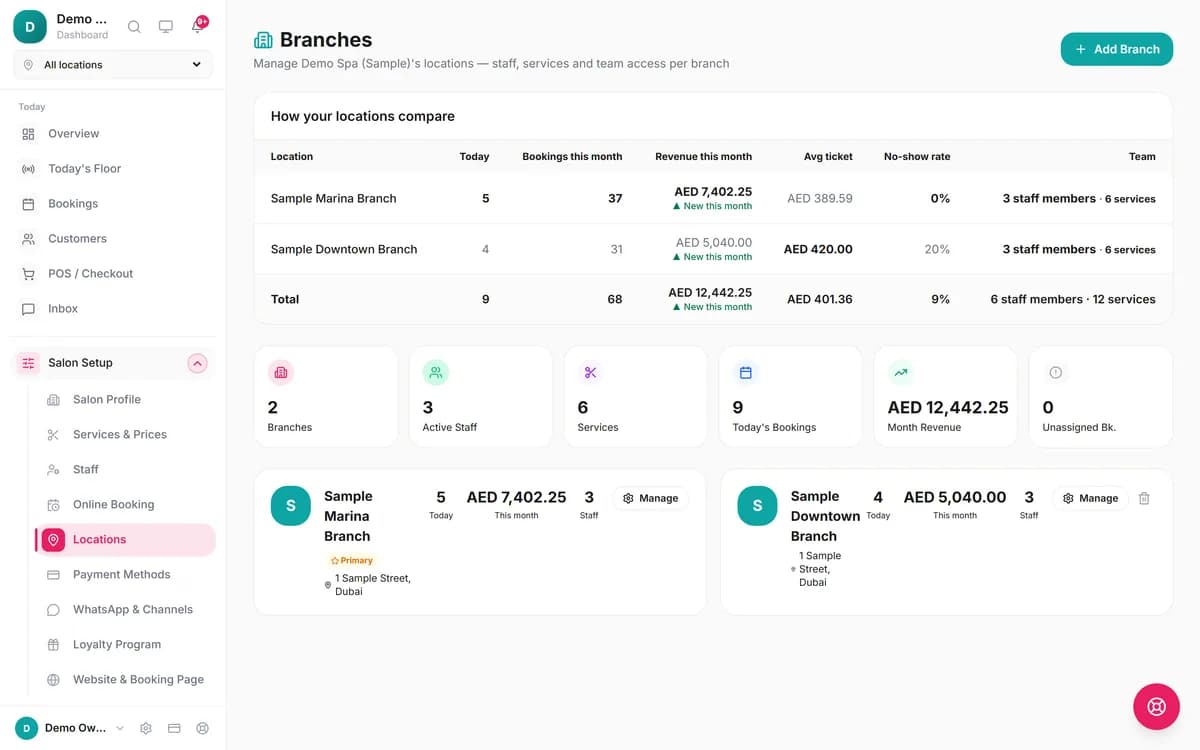Viewport: 1200px width, 750px height.
Task: Click the pink Branches stat icon
Action: pyautogui.click(x=281, y=373)
